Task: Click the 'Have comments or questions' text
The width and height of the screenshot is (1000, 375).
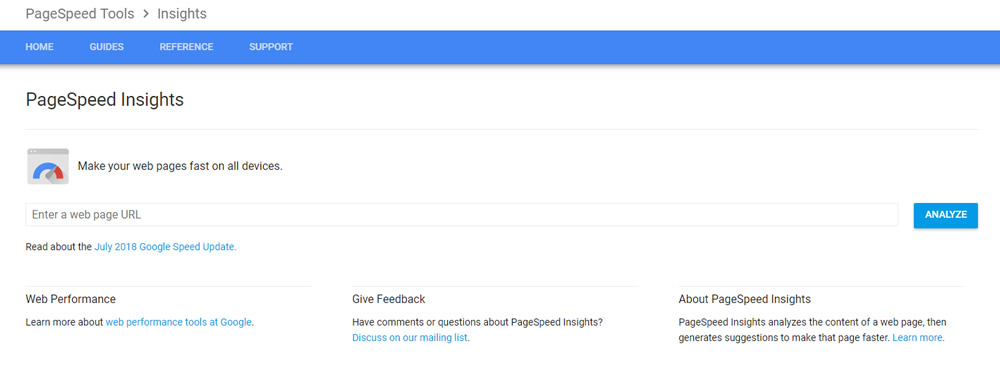Action: click(x=478, y=322)
